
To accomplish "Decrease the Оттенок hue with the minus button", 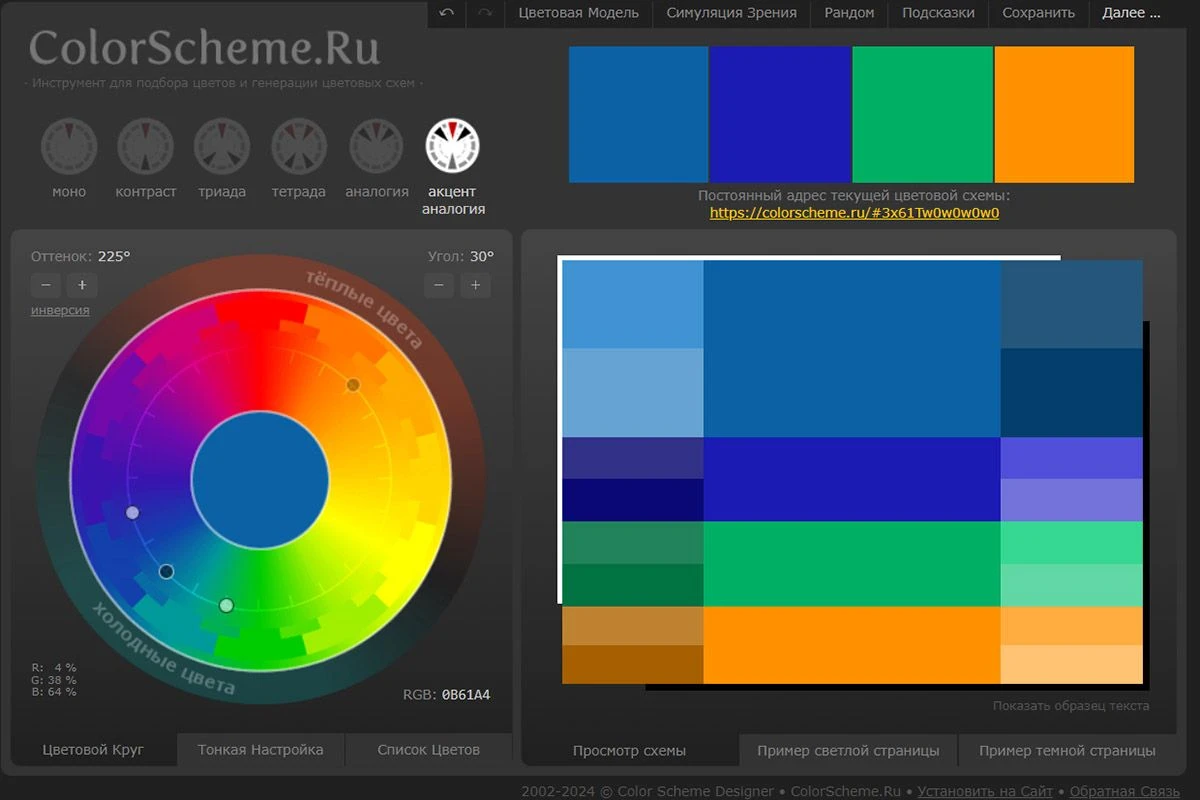I will click(47, 285).
